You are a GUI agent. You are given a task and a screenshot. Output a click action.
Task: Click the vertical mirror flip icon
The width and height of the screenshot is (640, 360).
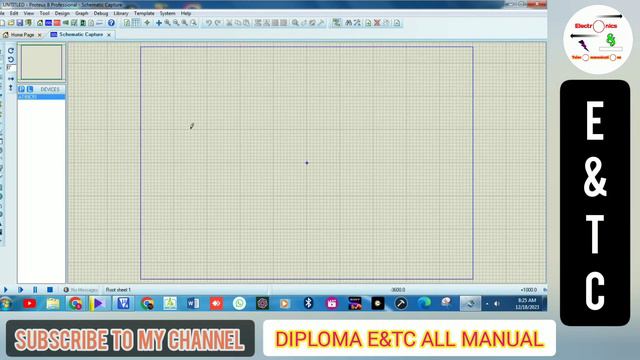pos(11,88)
